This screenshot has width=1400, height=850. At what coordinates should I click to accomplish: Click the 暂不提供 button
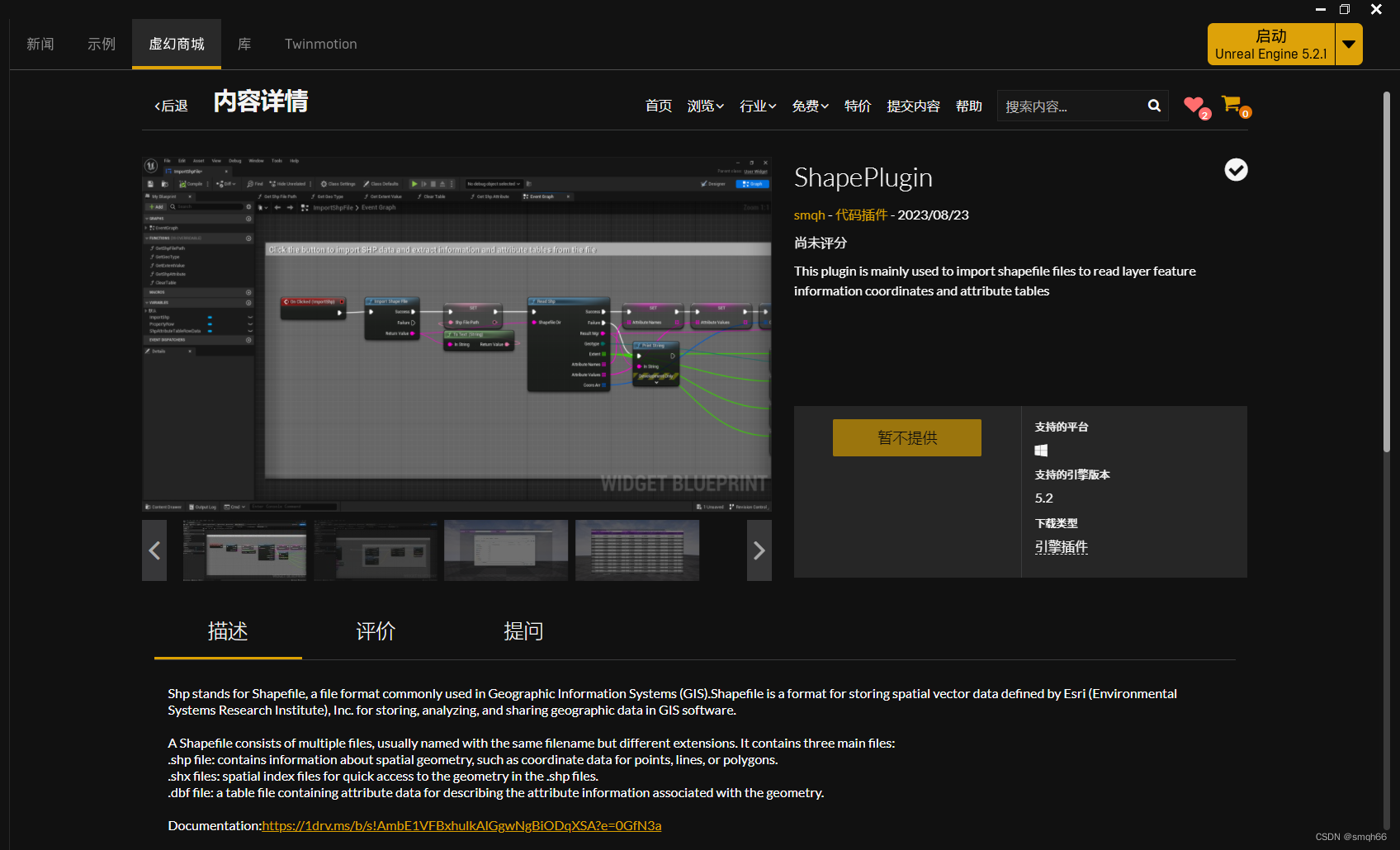coord(906,437)
